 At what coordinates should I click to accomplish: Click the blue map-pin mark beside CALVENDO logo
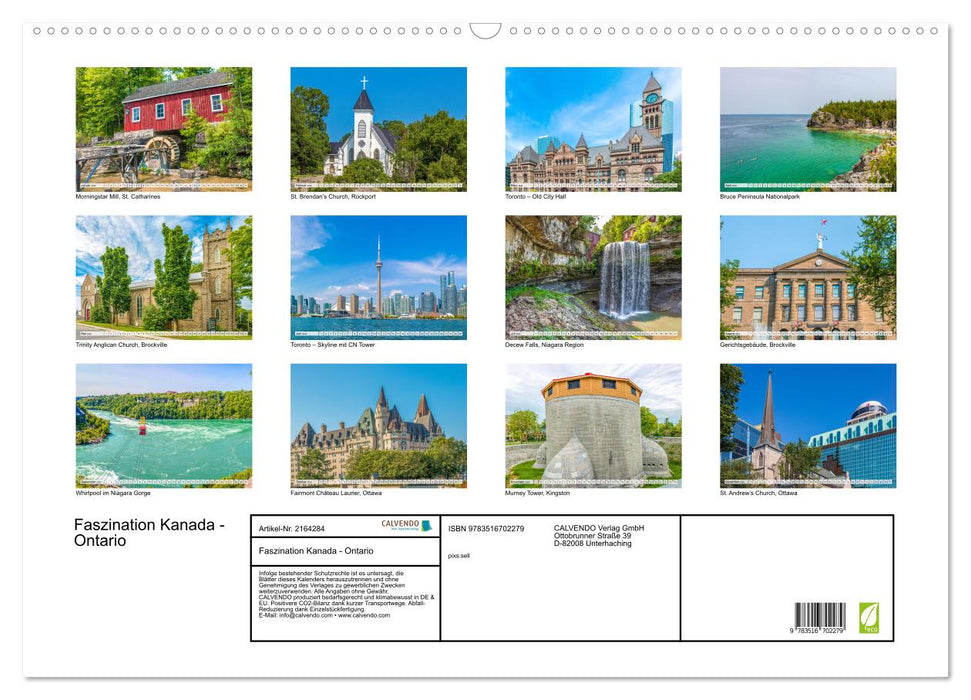[x=427, y=527]
